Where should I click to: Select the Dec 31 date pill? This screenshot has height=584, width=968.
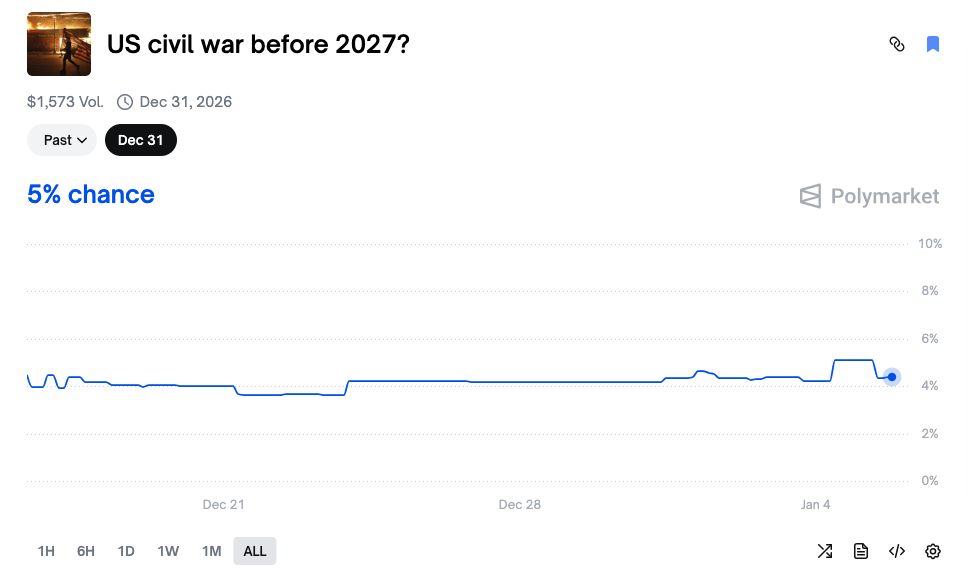pyautogui.click(x=140, y=140)
